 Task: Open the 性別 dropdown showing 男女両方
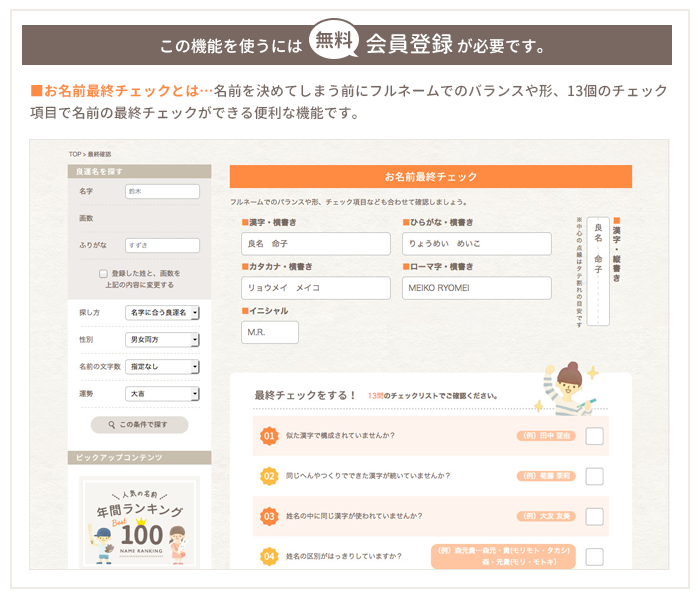click(x=162, y=340)
